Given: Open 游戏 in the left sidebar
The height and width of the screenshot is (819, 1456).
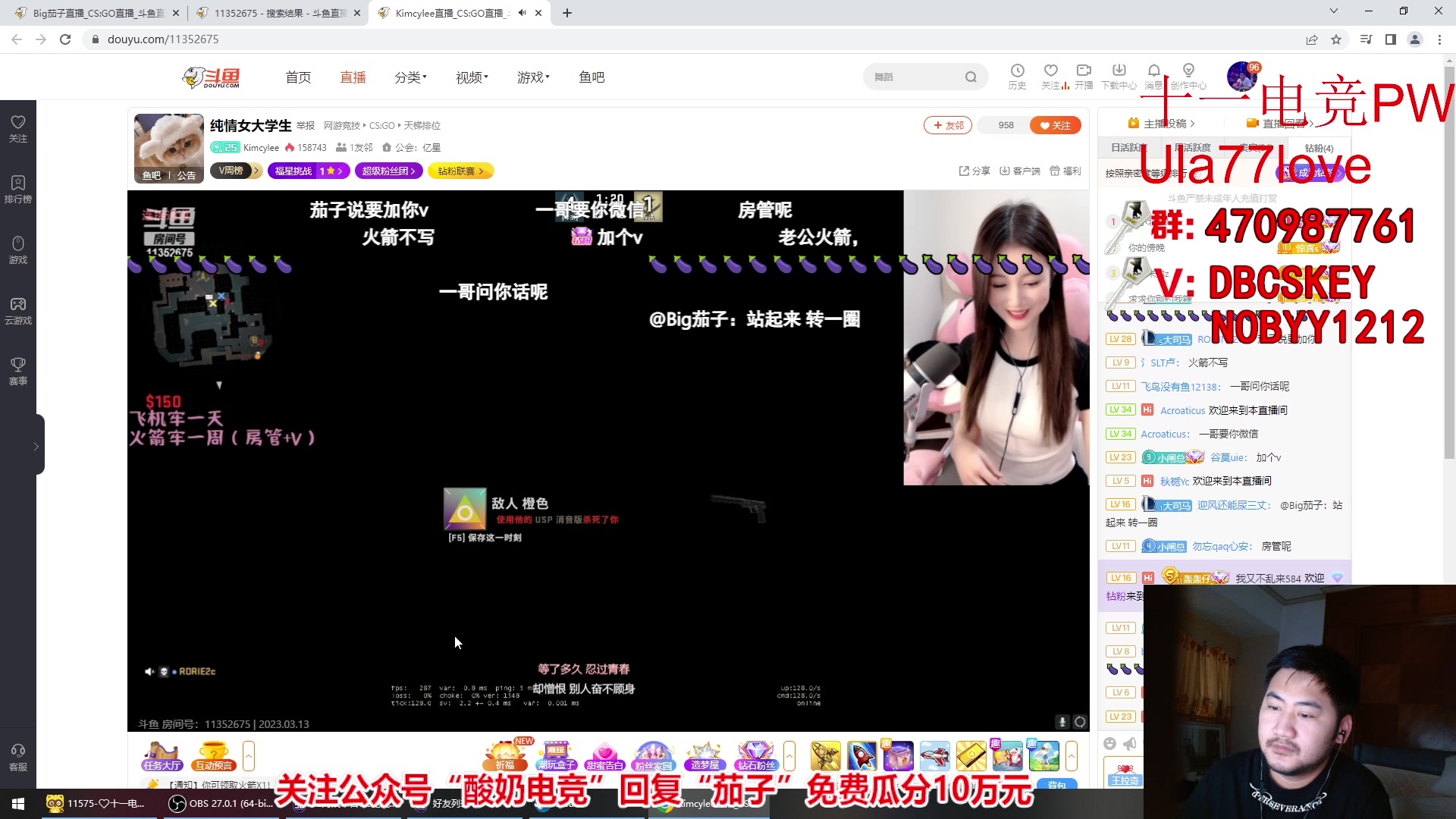Looking at the screenshot, I should click(x=18, y=249).
